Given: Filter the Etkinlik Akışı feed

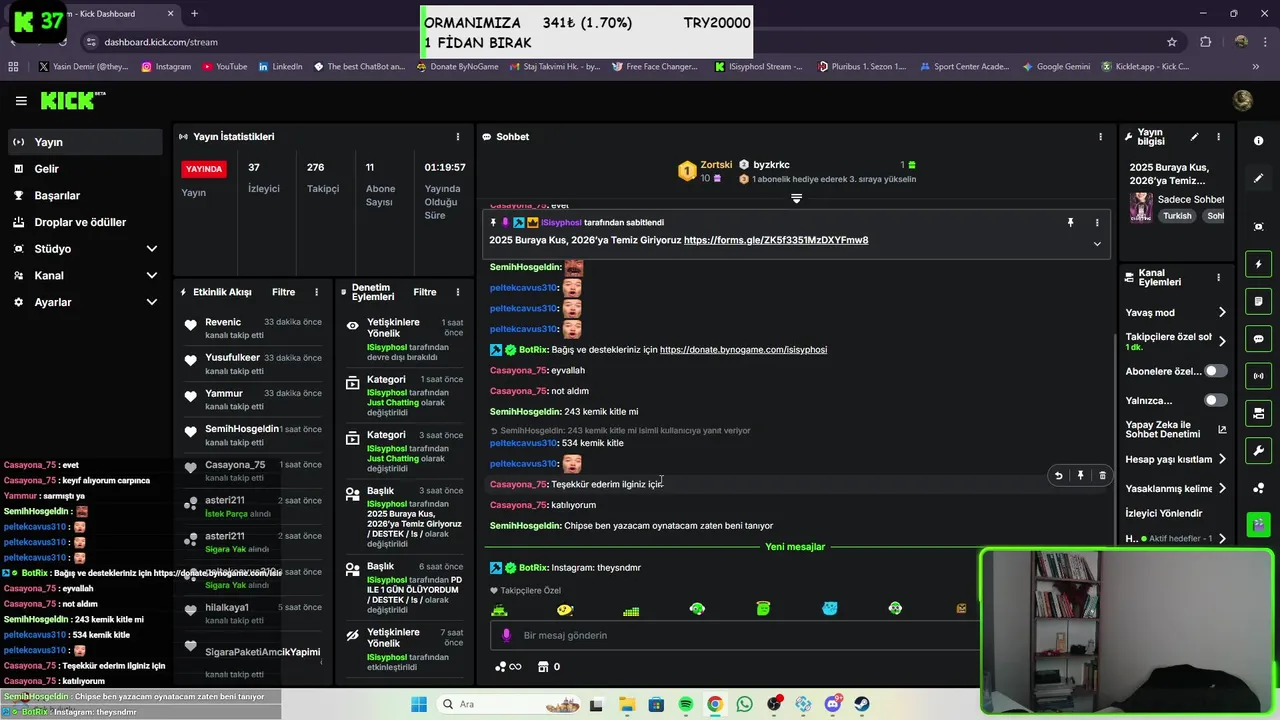Looking at the screenshot, I should [x=283, y=292].
